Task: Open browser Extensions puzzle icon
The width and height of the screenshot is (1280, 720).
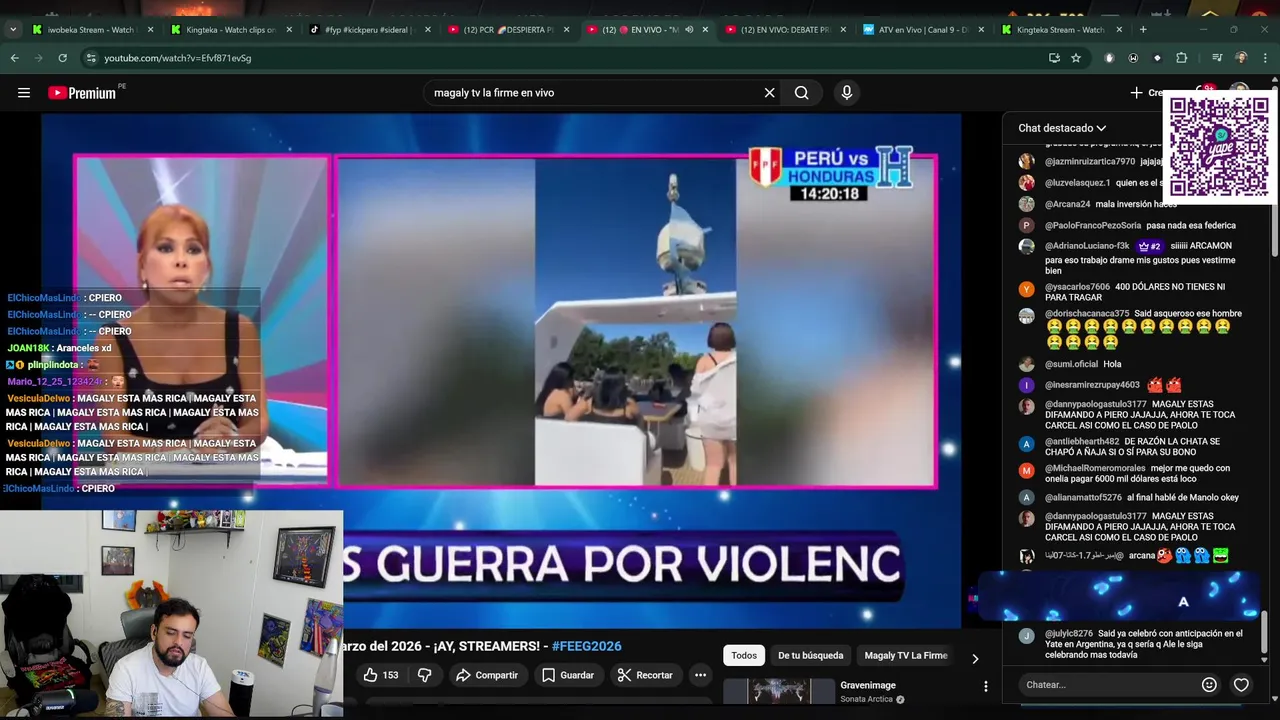Action: coord(1181,58)
